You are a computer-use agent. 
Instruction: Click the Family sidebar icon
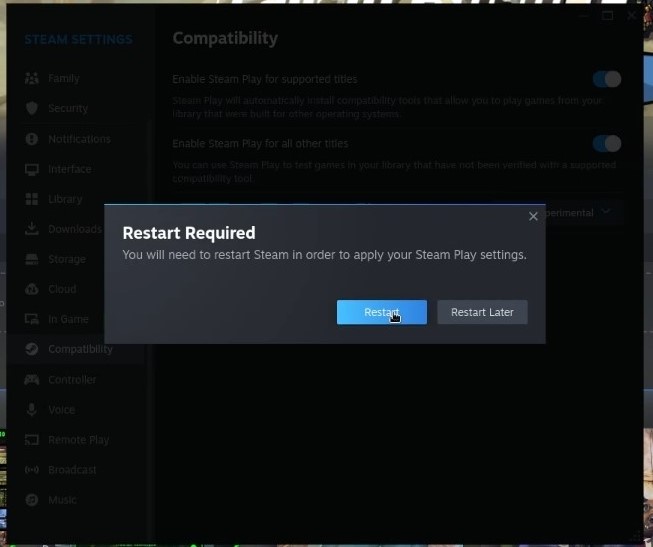[x=32, y=78]
